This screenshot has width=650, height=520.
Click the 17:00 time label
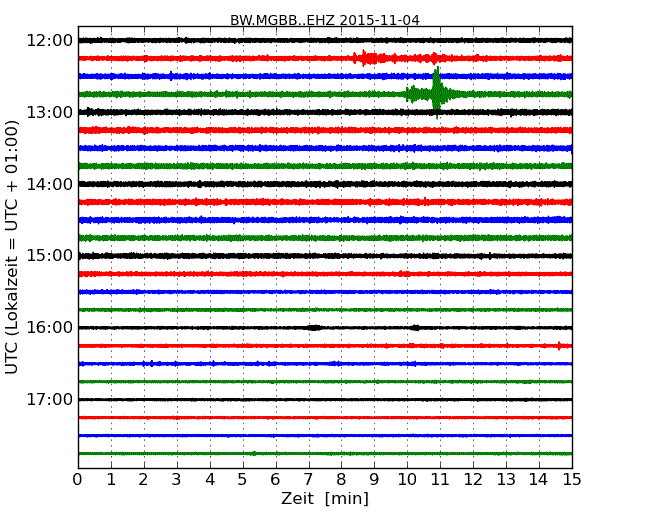tap(49, 400)
